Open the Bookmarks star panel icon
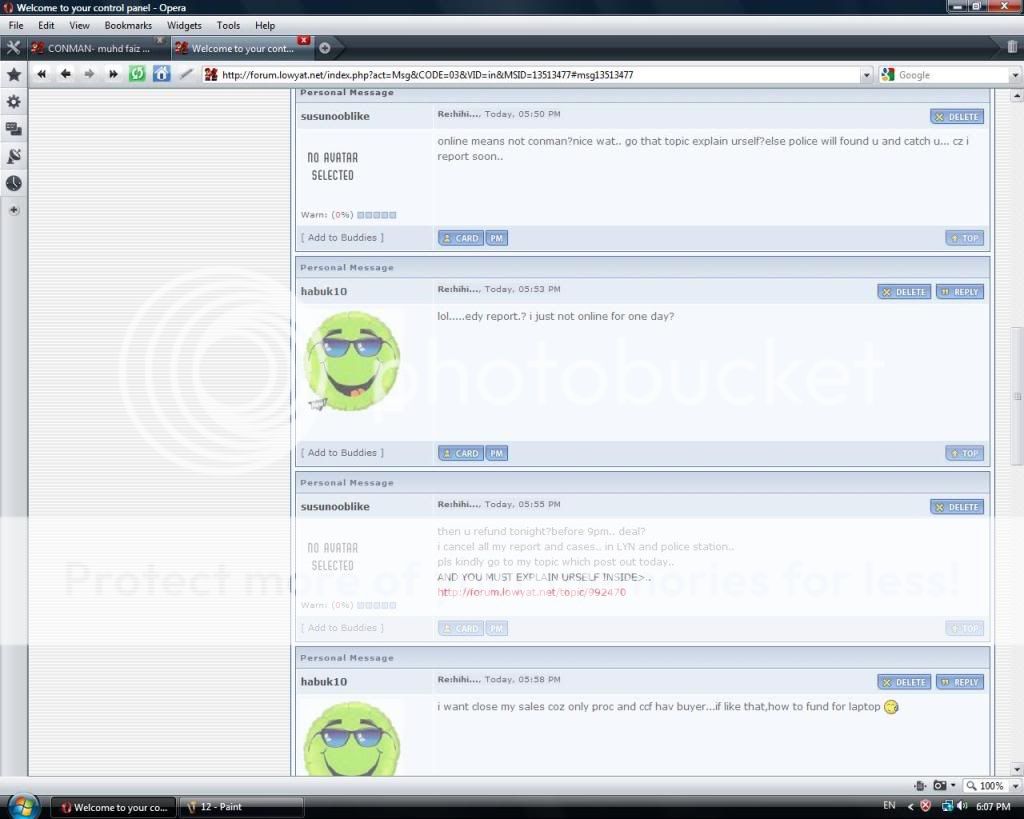Screen dimensions: 1024x819 [14, 75]
